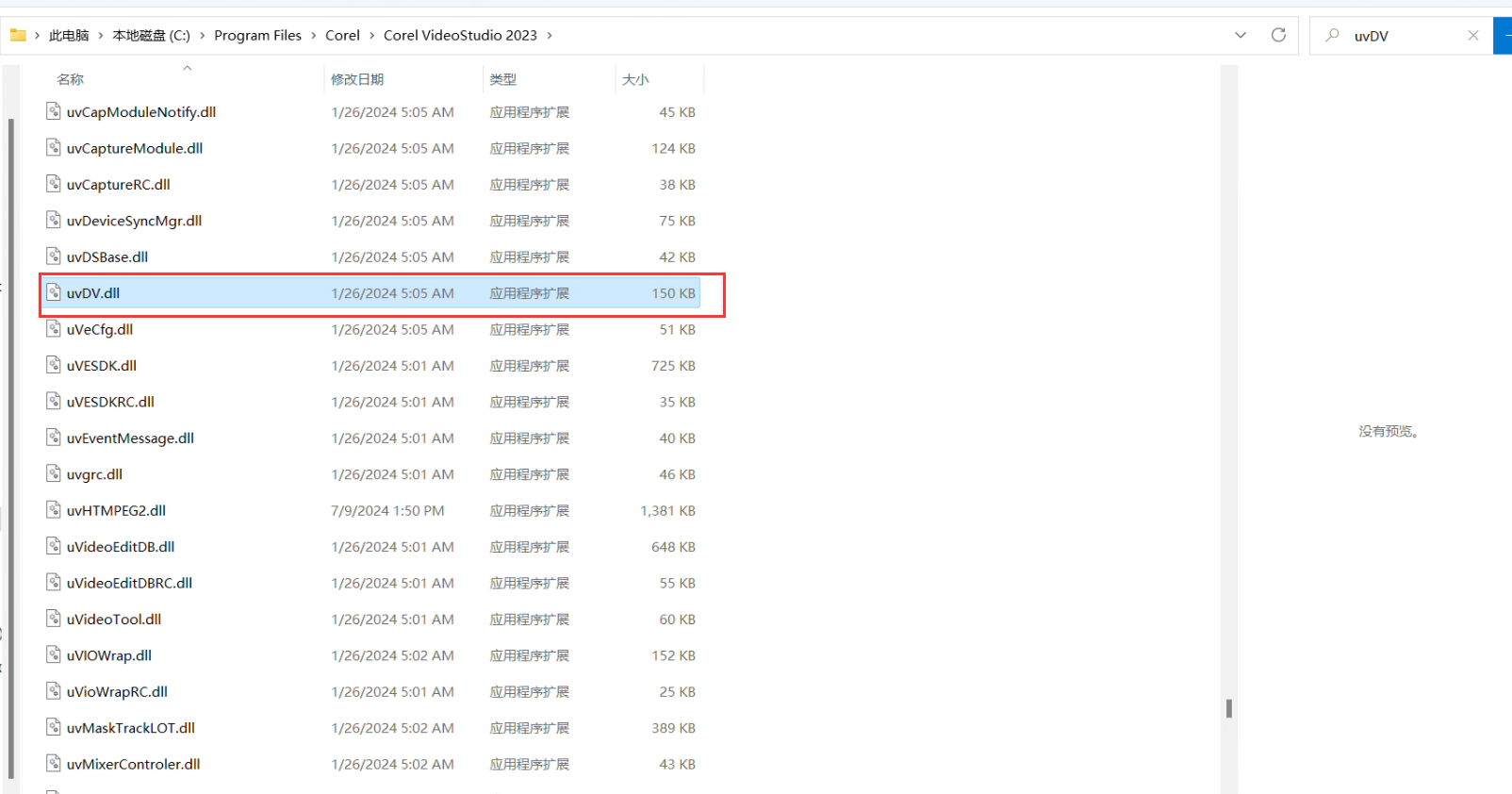Select the file name uvDV.dll
1512x794 pixels.
[x=93, y=293]
